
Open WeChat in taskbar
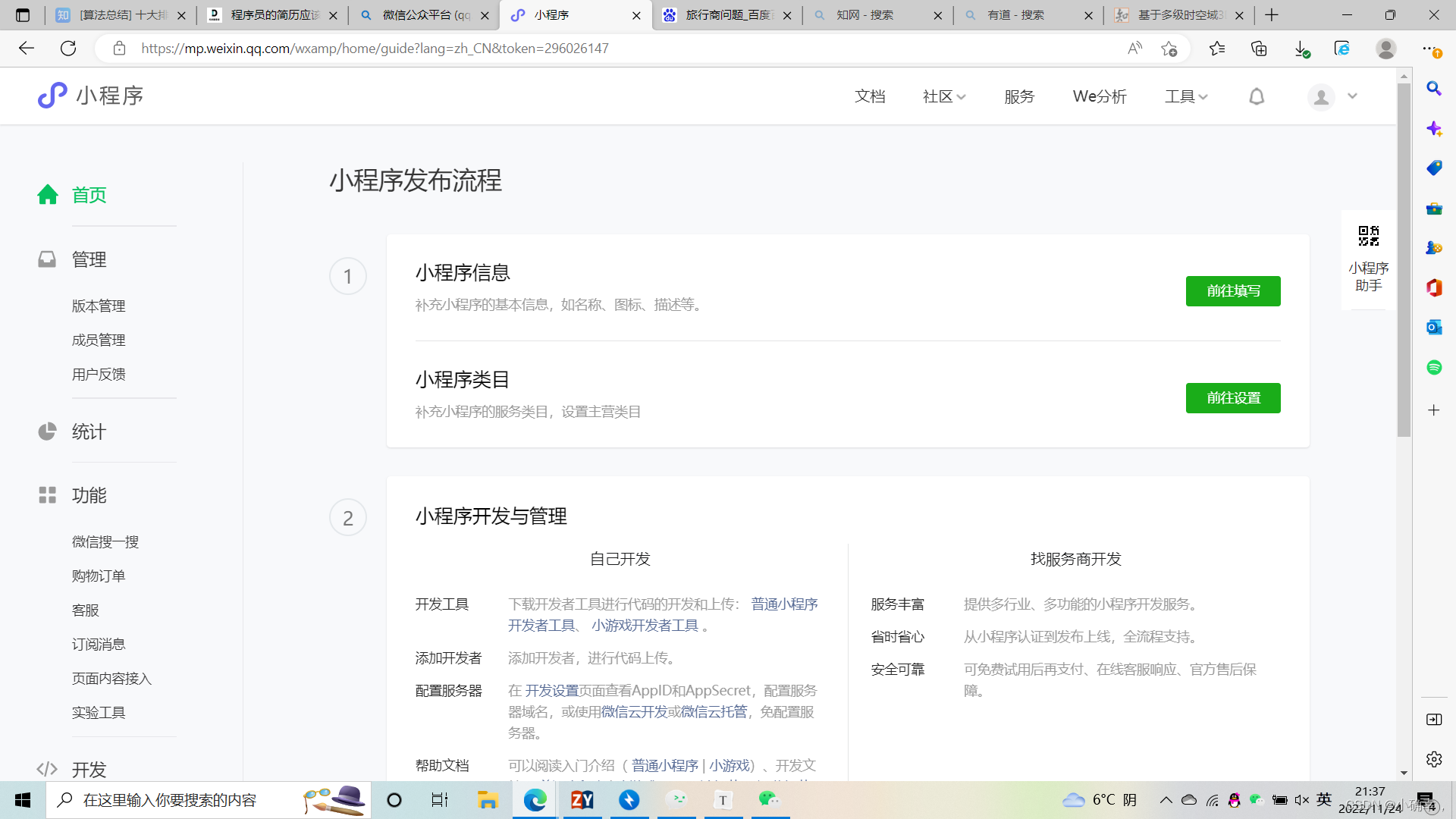tap(769, 800)
